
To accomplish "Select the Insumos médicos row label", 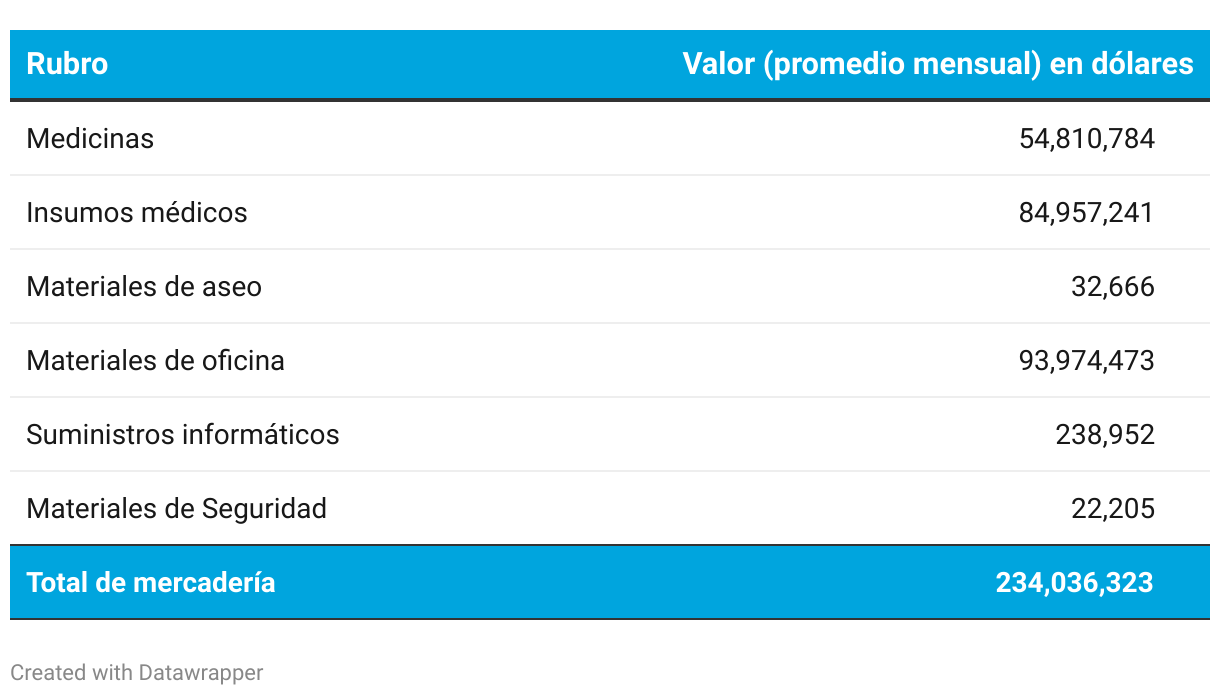I will click(137, 212).
